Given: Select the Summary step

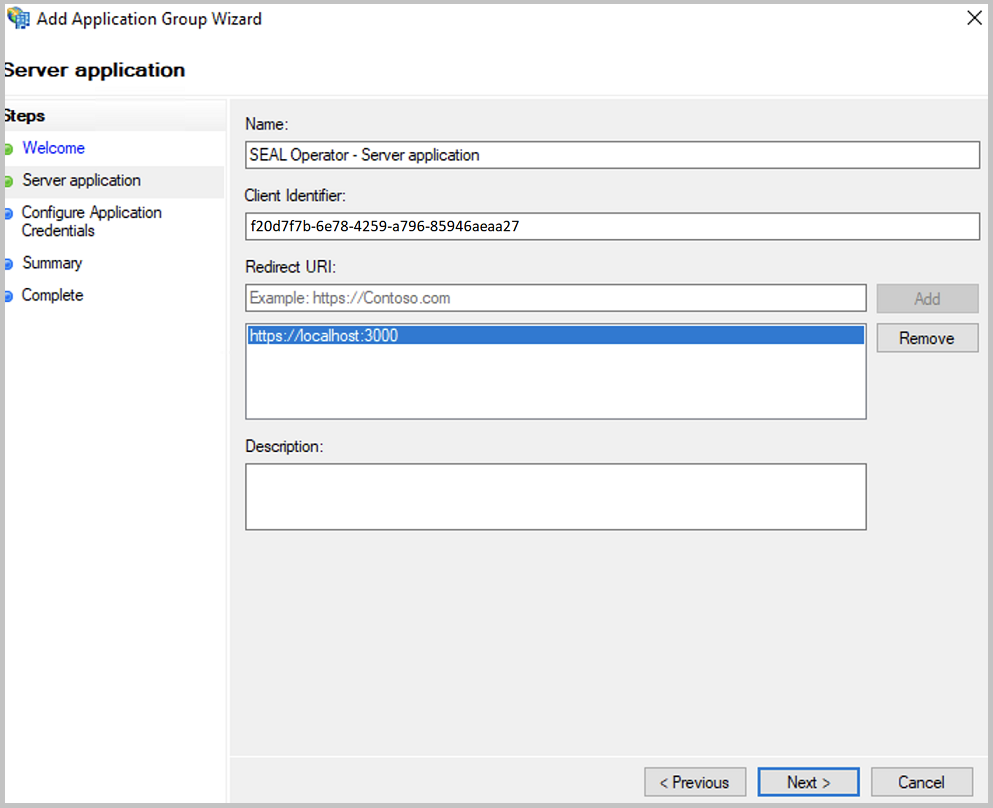Looking at the screenshot, I should (52, 263).
